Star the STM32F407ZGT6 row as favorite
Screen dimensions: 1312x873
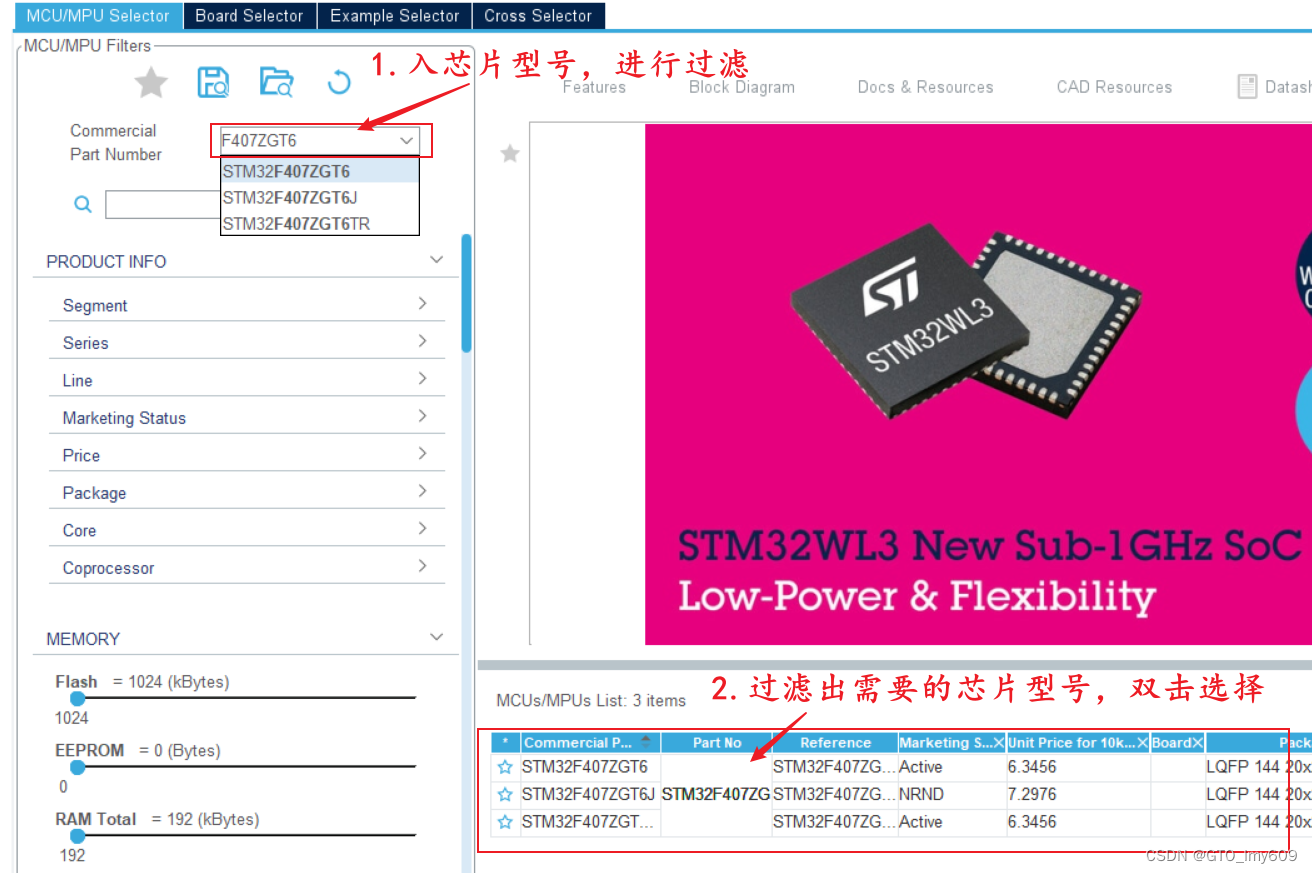(505, 767)
